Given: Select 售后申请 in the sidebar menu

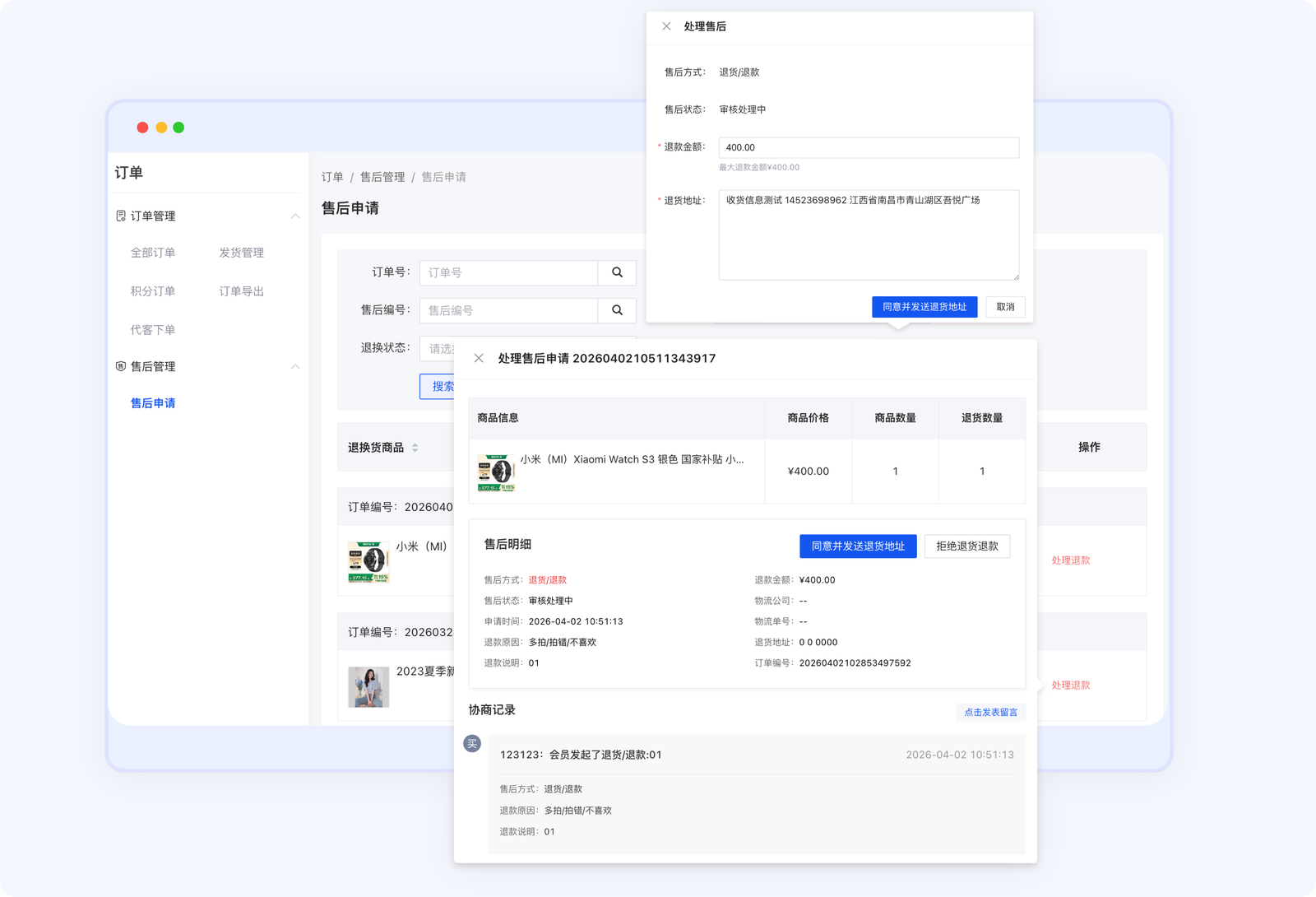Looking at the screenshot, I should click(x=152, y=403).
